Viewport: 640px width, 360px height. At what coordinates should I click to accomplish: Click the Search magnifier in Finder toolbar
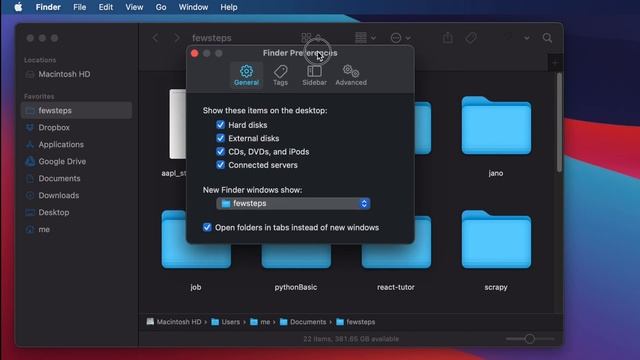coord(547,38)
